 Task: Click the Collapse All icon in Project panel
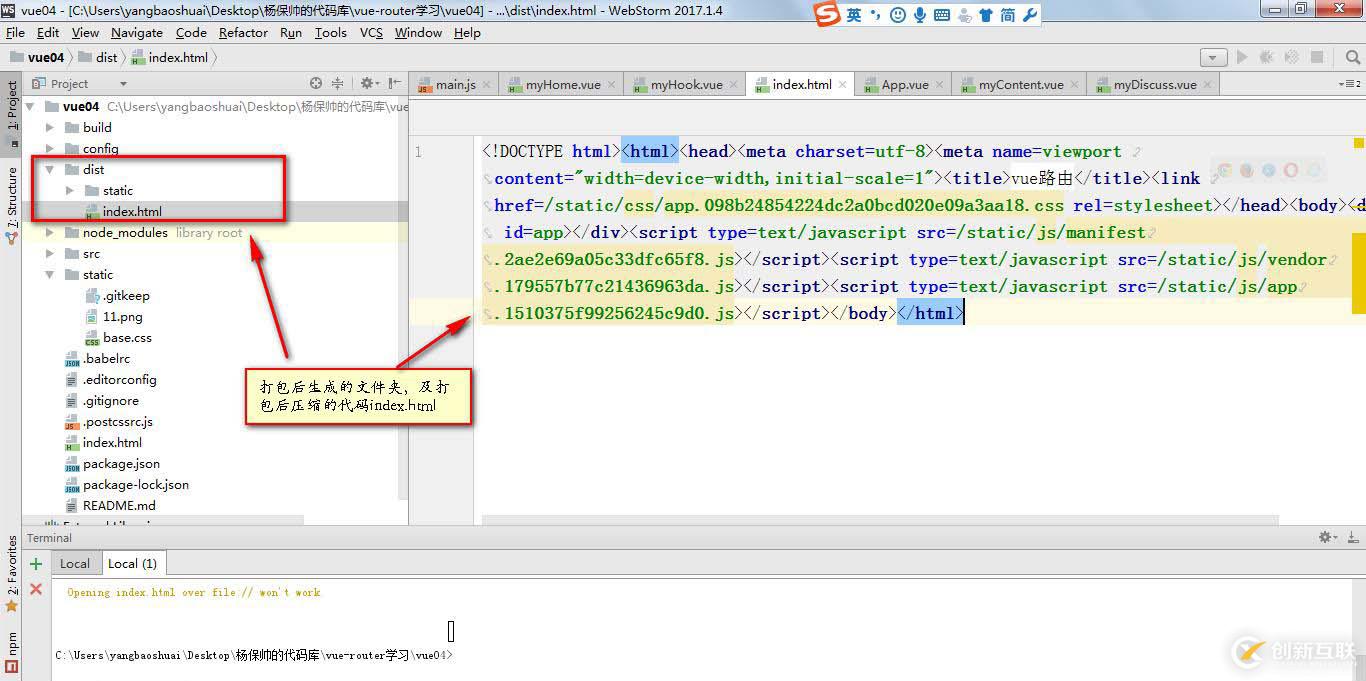[337, 84]
